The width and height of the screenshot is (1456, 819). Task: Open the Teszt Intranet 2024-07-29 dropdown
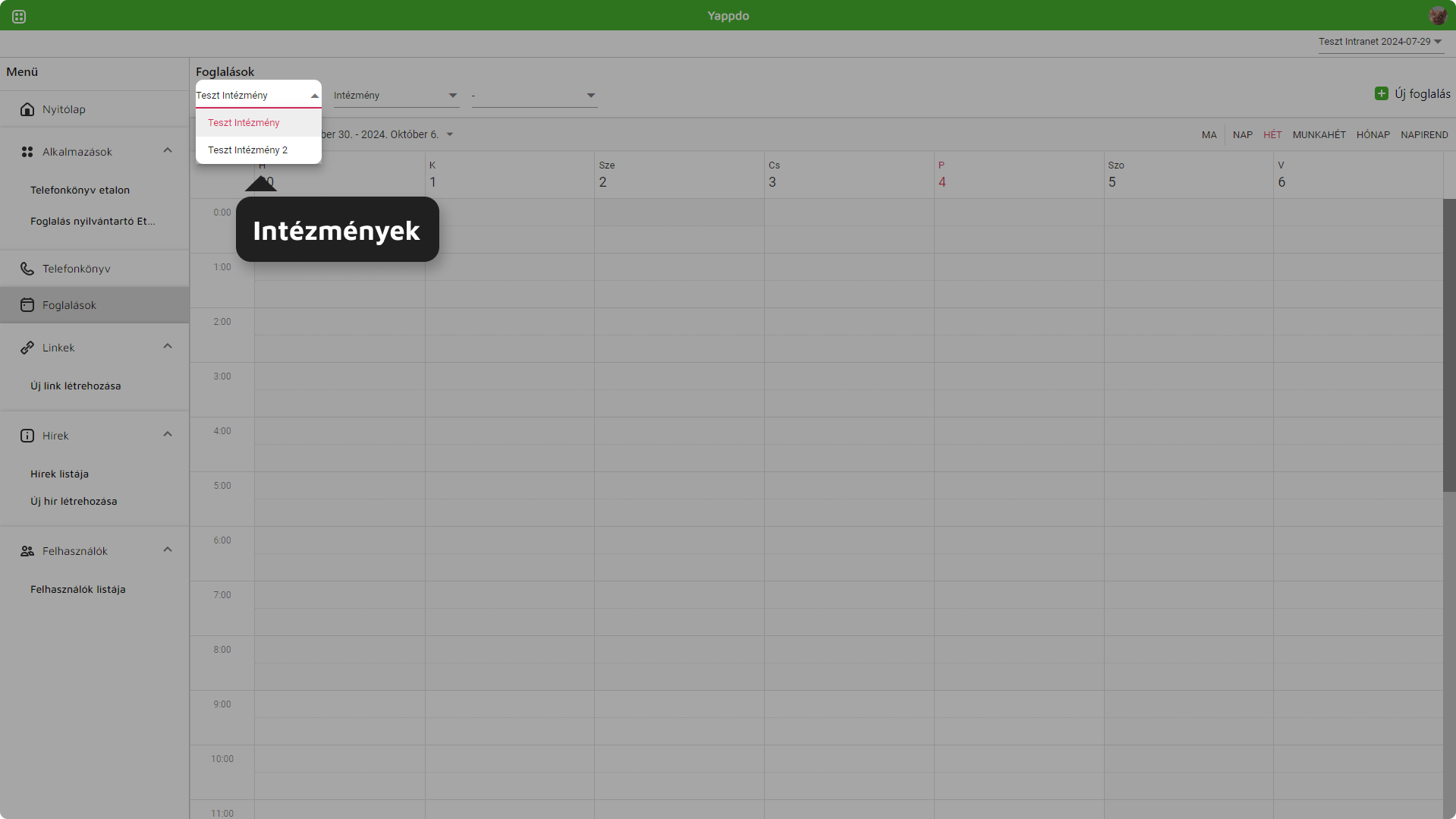pyautogui.click(x=1381, y=42)
